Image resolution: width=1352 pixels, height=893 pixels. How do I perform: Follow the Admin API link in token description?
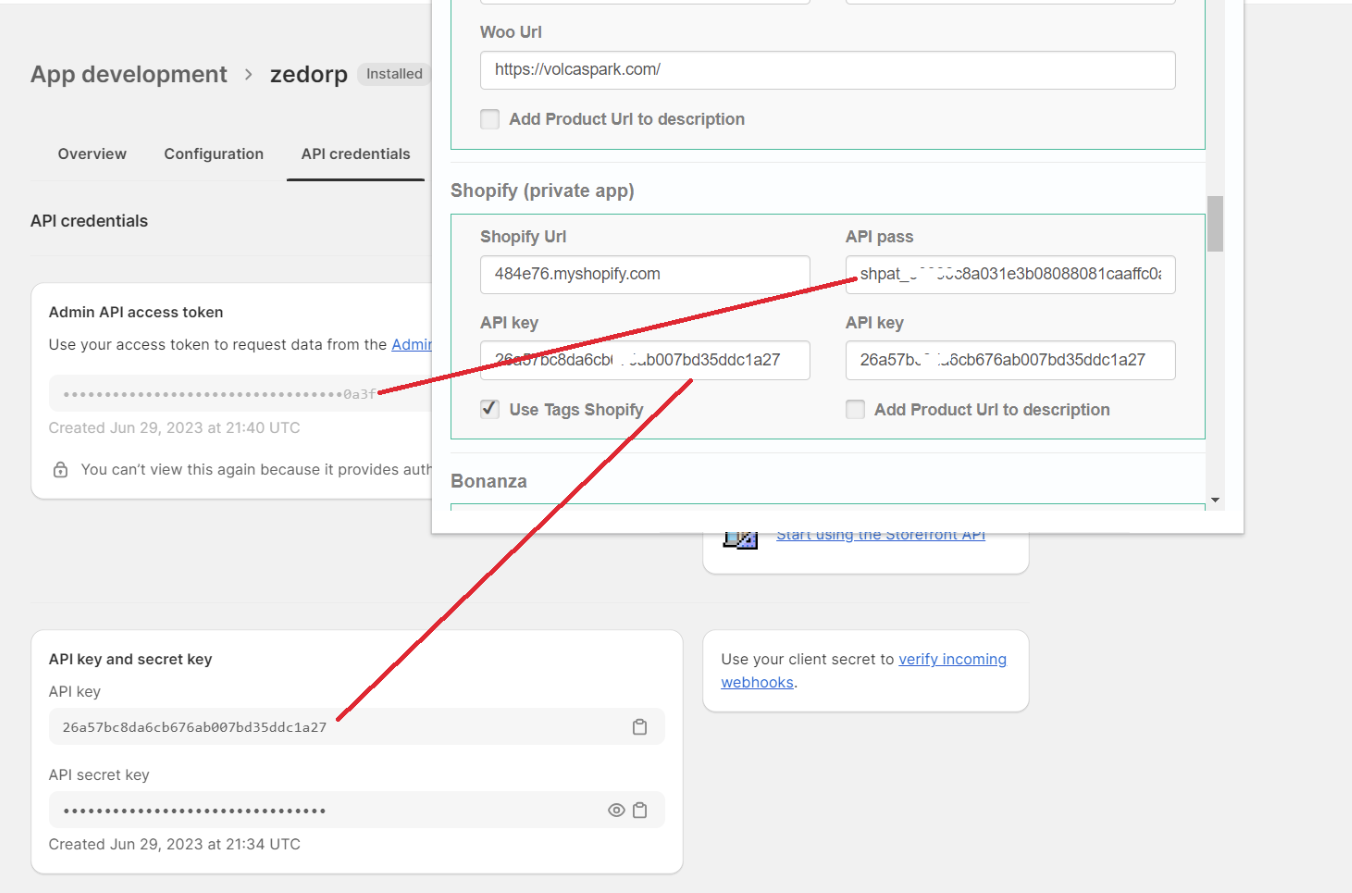click(411, 344)
